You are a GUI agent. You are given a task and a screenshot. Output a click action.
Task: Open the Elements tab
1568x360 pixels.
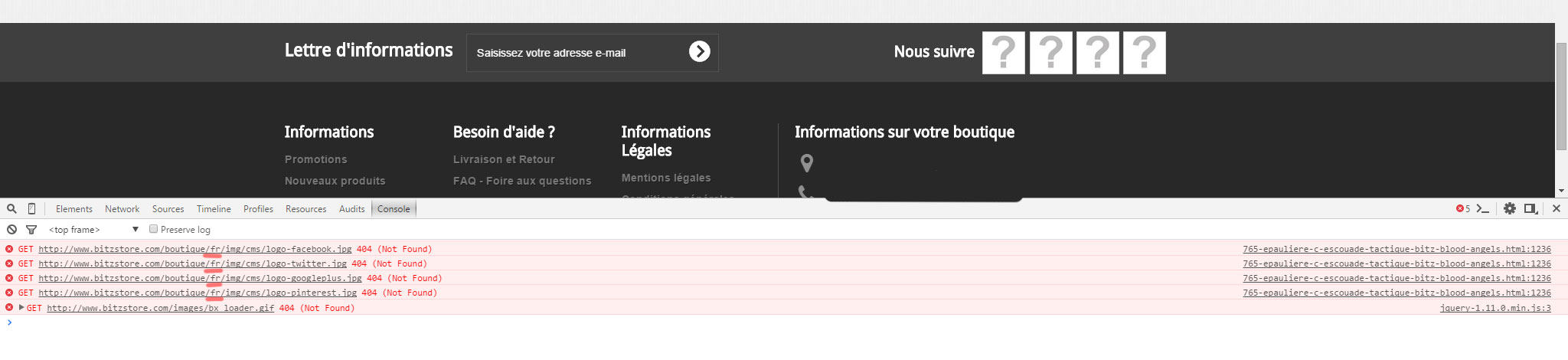[x=73, y=209]
